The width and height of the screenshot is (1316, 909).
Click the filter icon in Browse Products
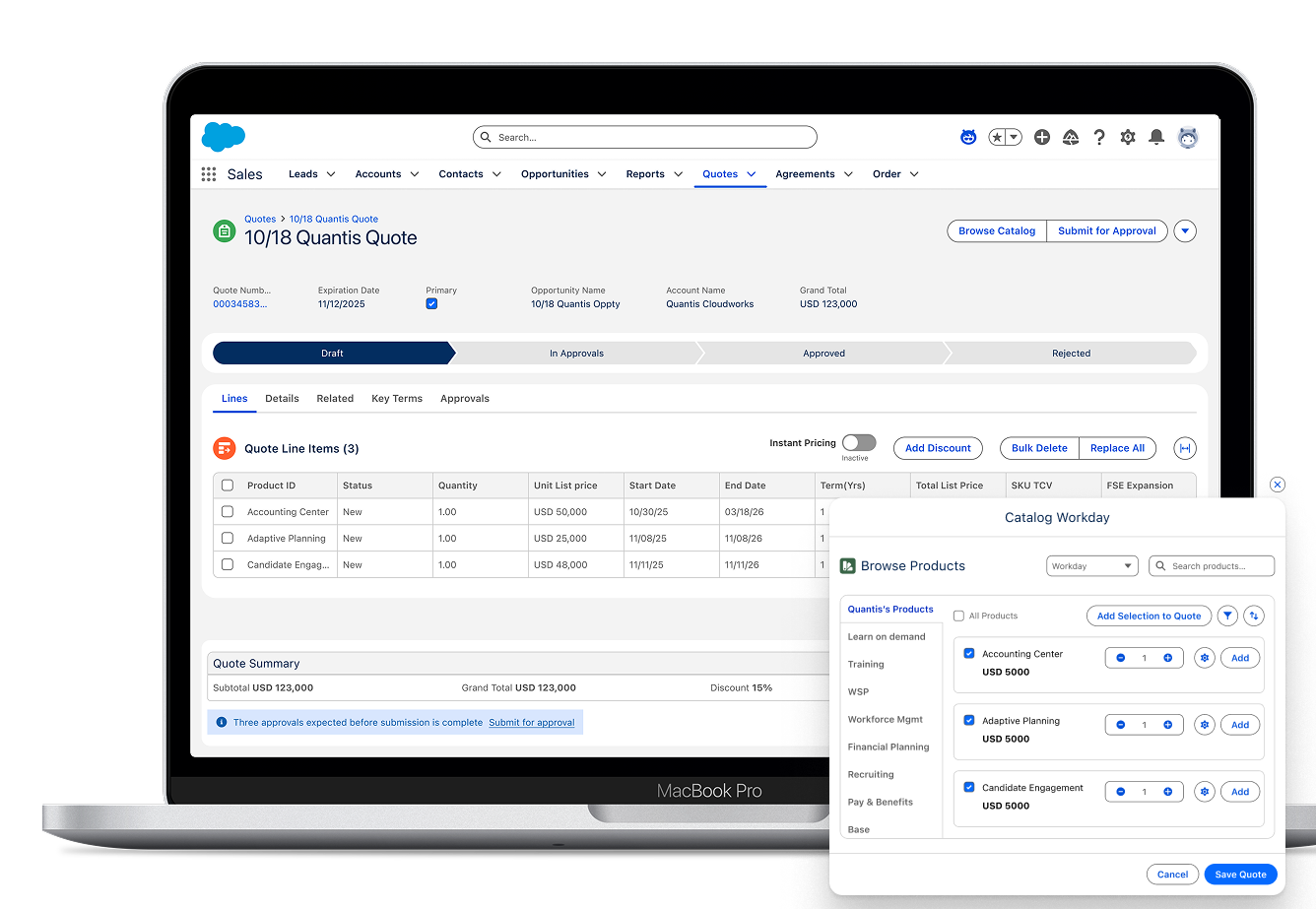pos(1227,616)
